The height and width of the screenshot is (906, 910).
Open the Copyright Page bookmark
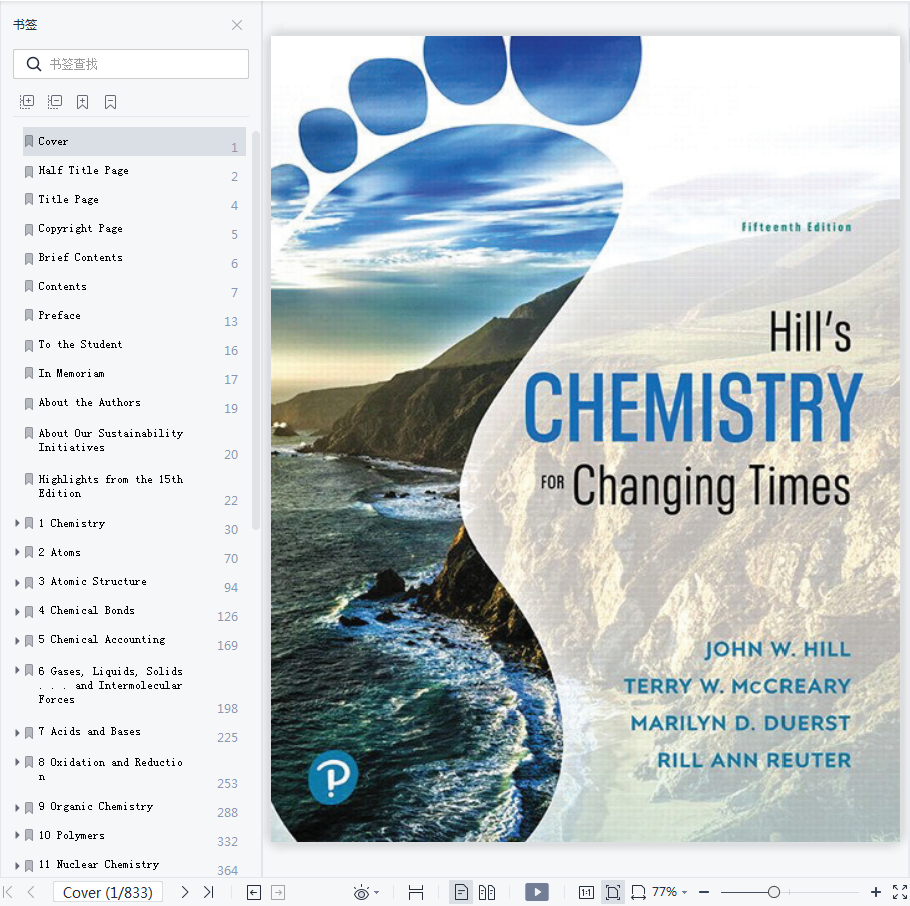134,229
